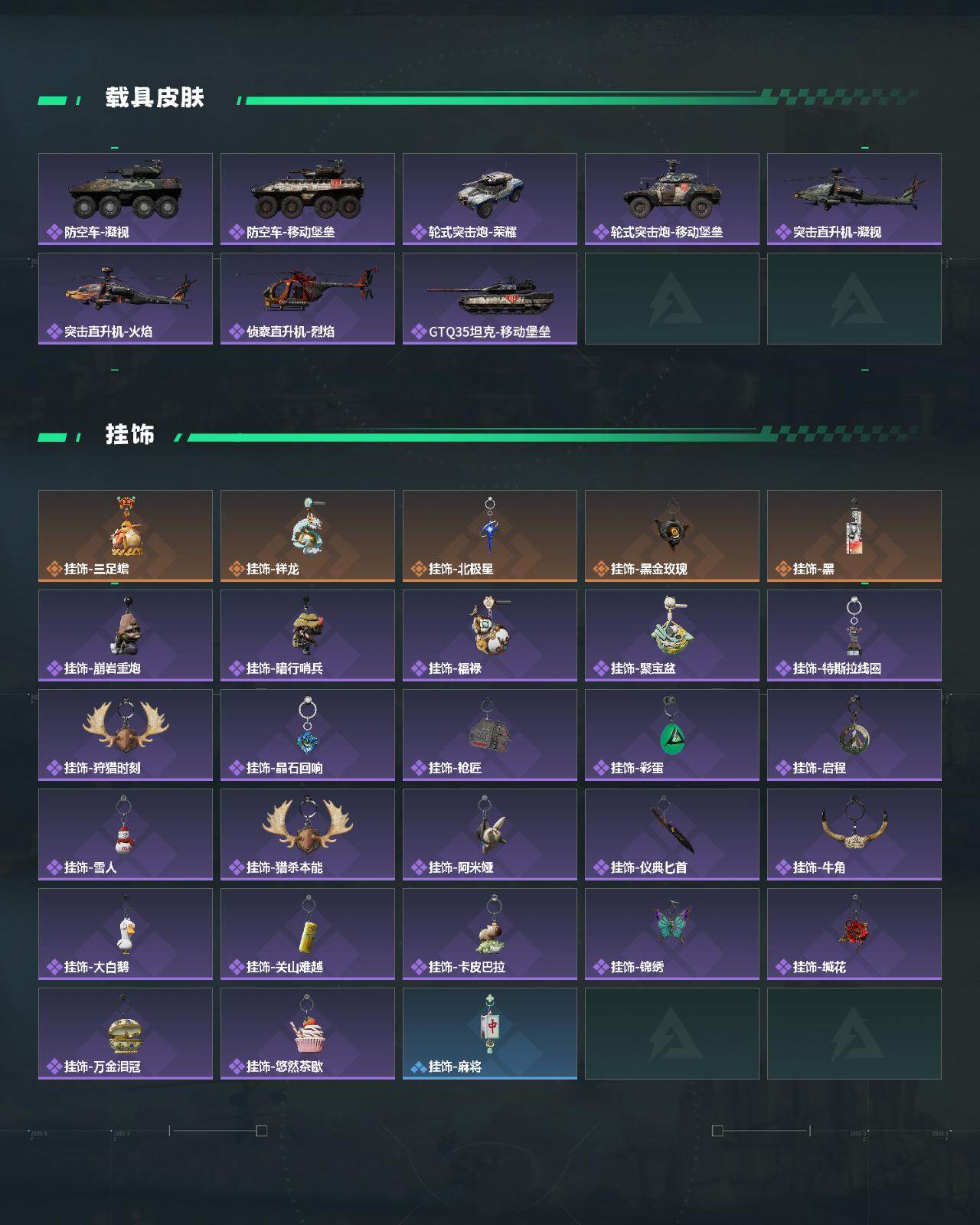The height and width of the screenshot is (1225, 980).
Task: Pick the 挂饰-大白鹅 goose charm
Action: click(126, 934)
